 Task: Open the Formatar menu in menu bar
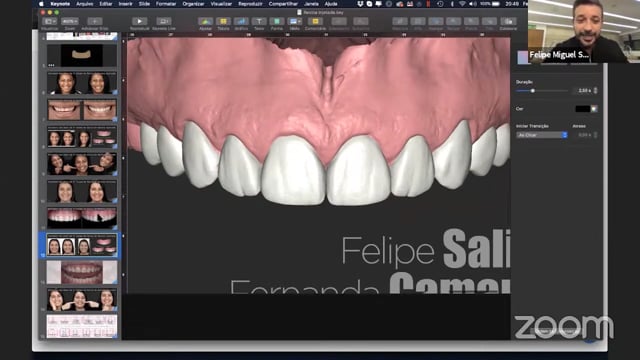[x=166, y=4]
